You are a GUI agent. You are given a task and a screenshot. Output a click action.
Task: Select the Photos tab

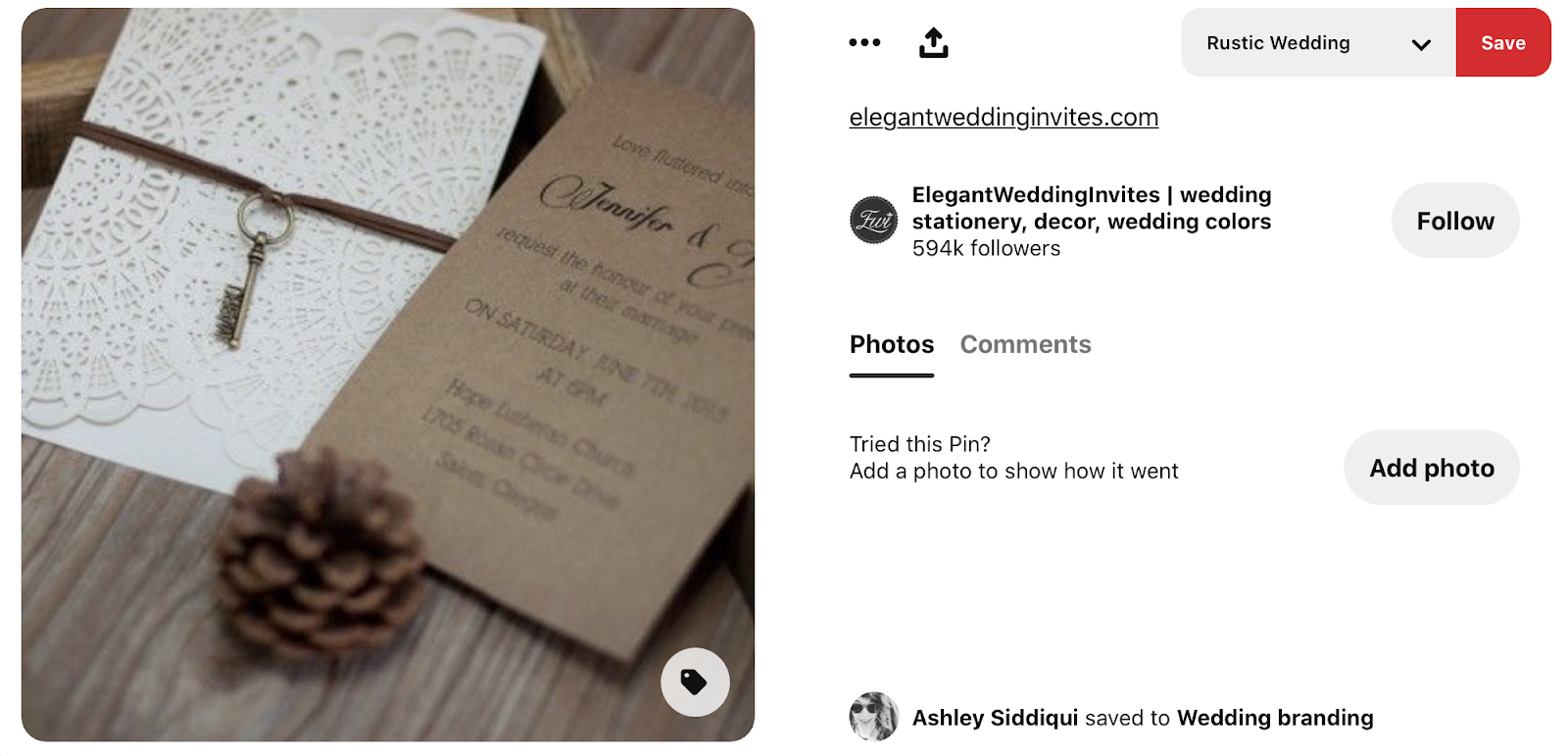pyautogui.click(x=892, y=345)
